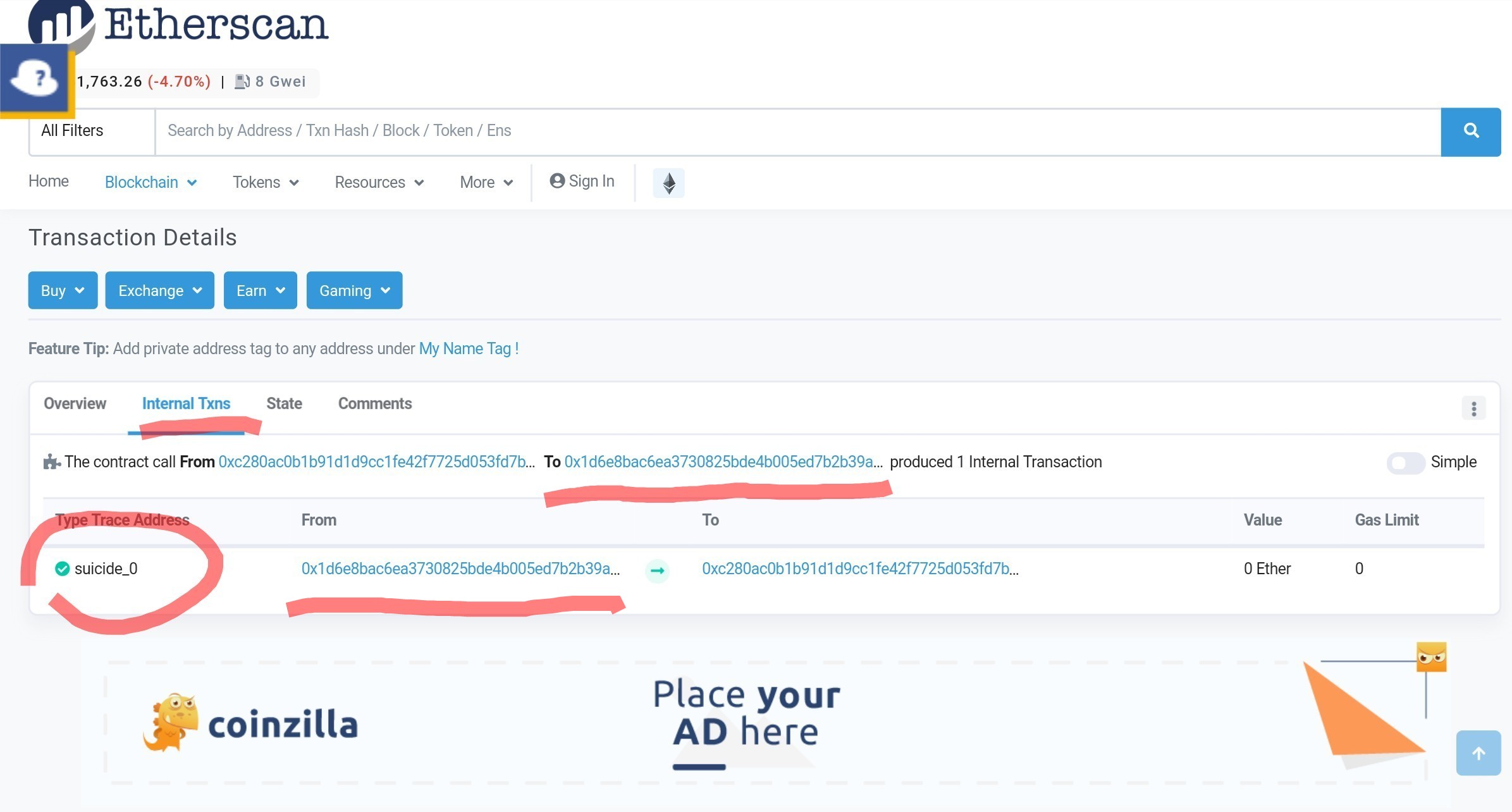The height and width of the screenshot is (812, 1512).
Task: Open table row To address 0xc280ac0b
Action: click(x=860, y=569)
